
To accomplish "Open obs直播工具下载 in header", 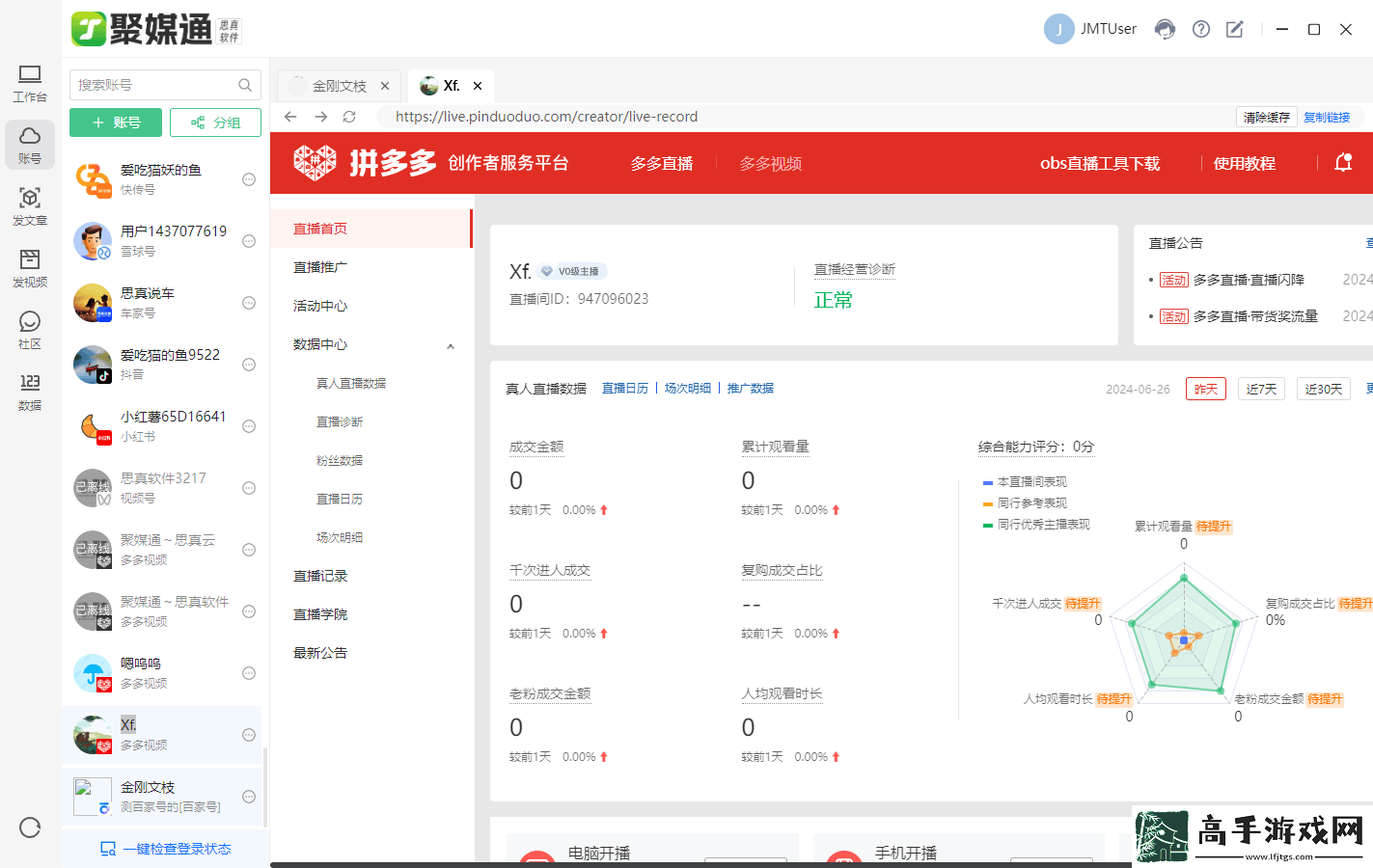I will (x=1100, y=164).
